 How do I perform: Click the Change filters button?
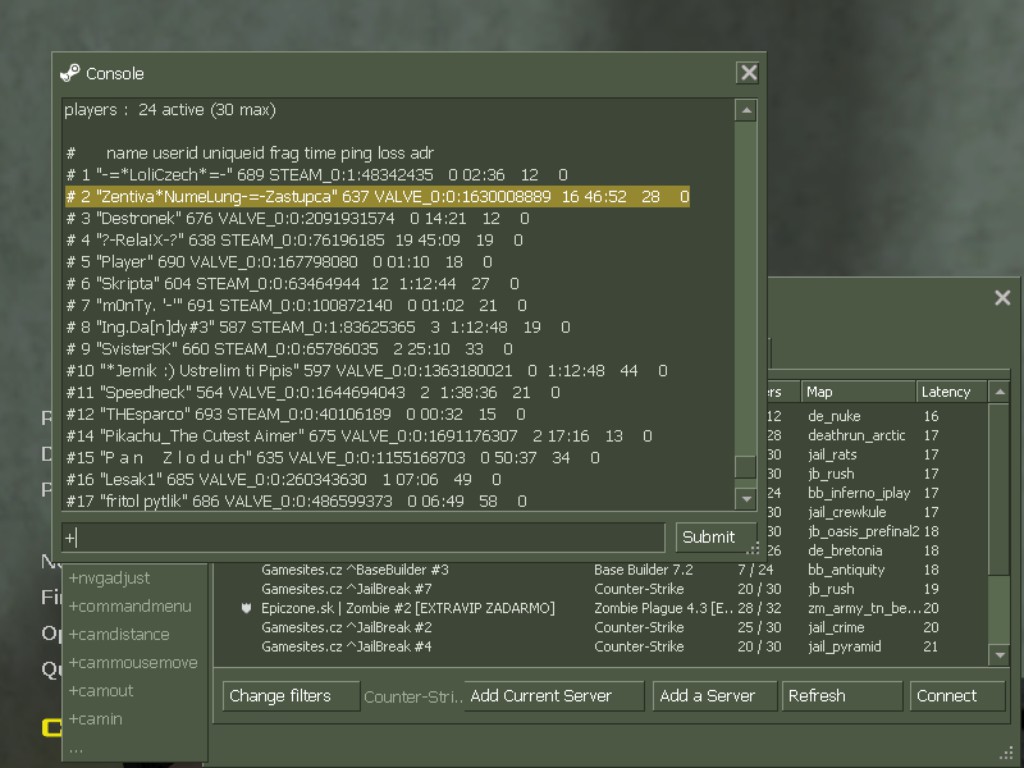(x=291, y=696)
